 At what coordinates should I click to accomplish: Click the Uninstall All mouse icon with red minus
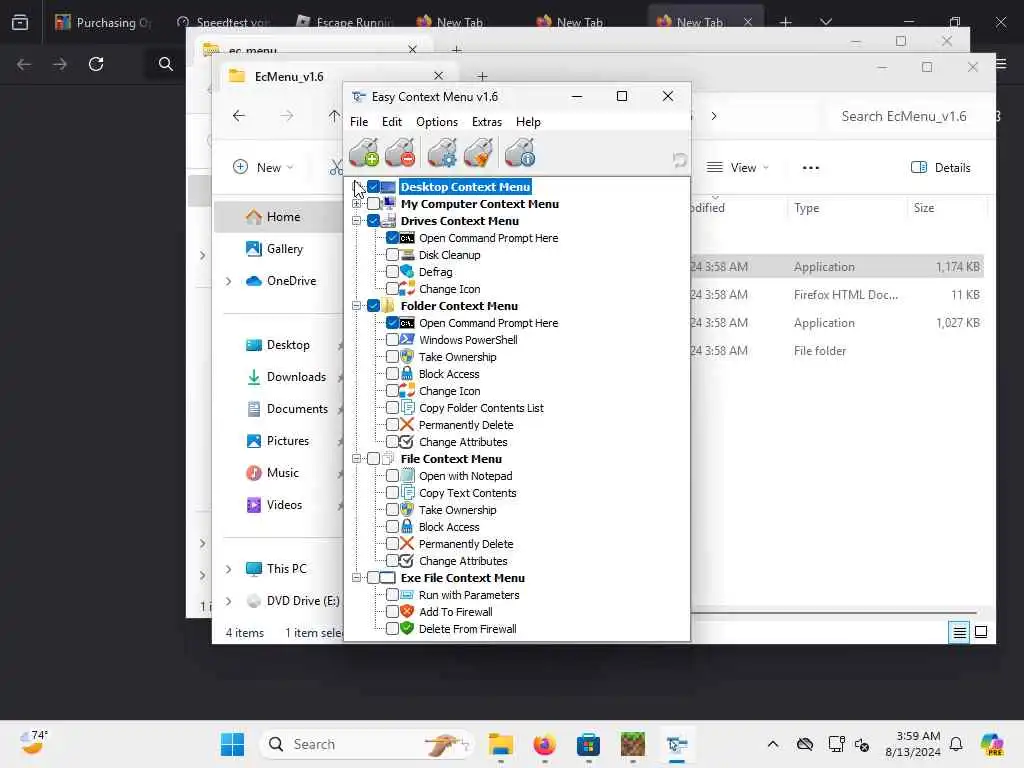click(x=400, y=152)
